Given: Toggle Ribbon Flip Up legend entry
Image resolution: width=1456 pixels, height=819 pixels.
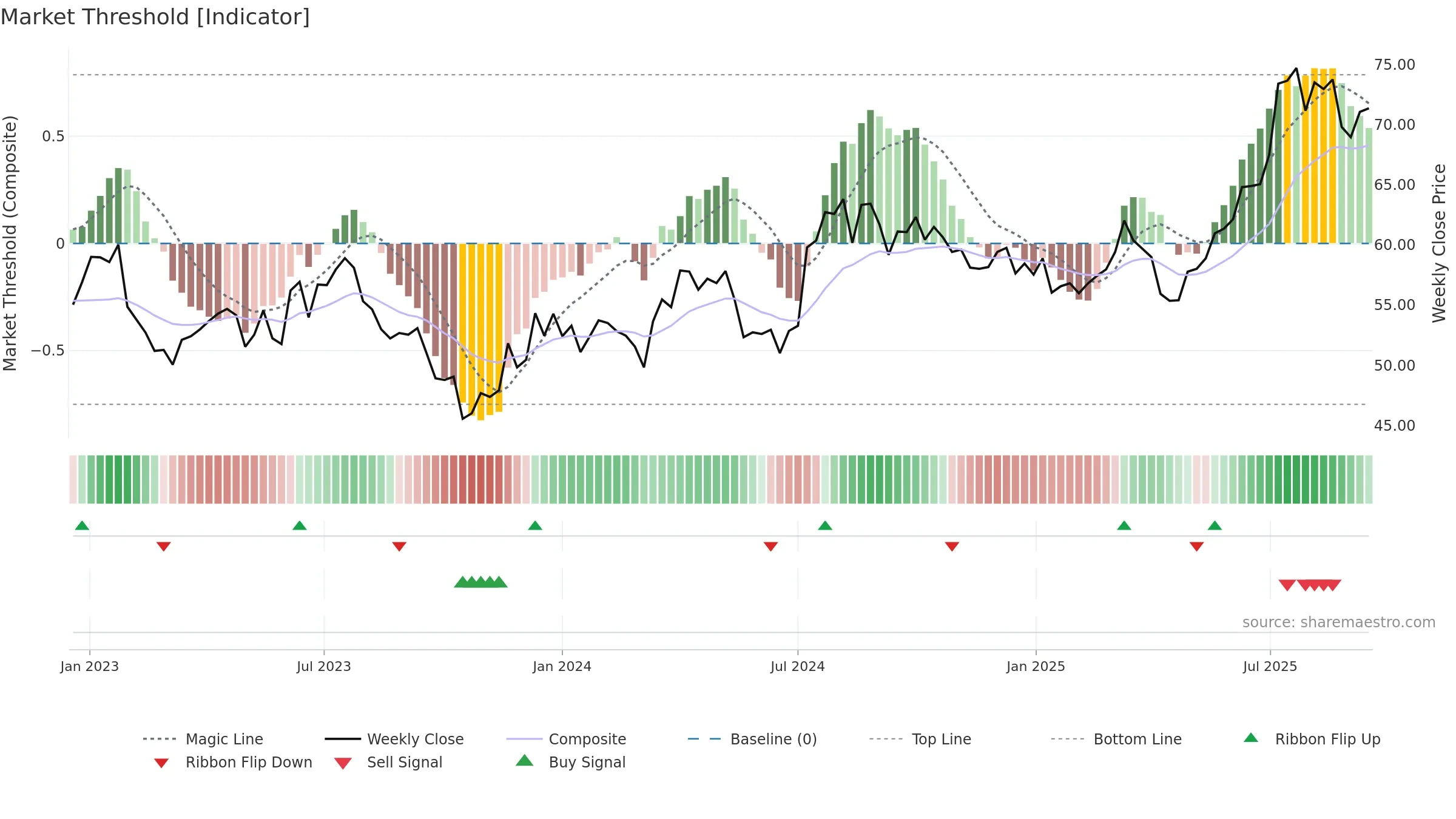Looking at the screenshot, I should pos(1312,739).
